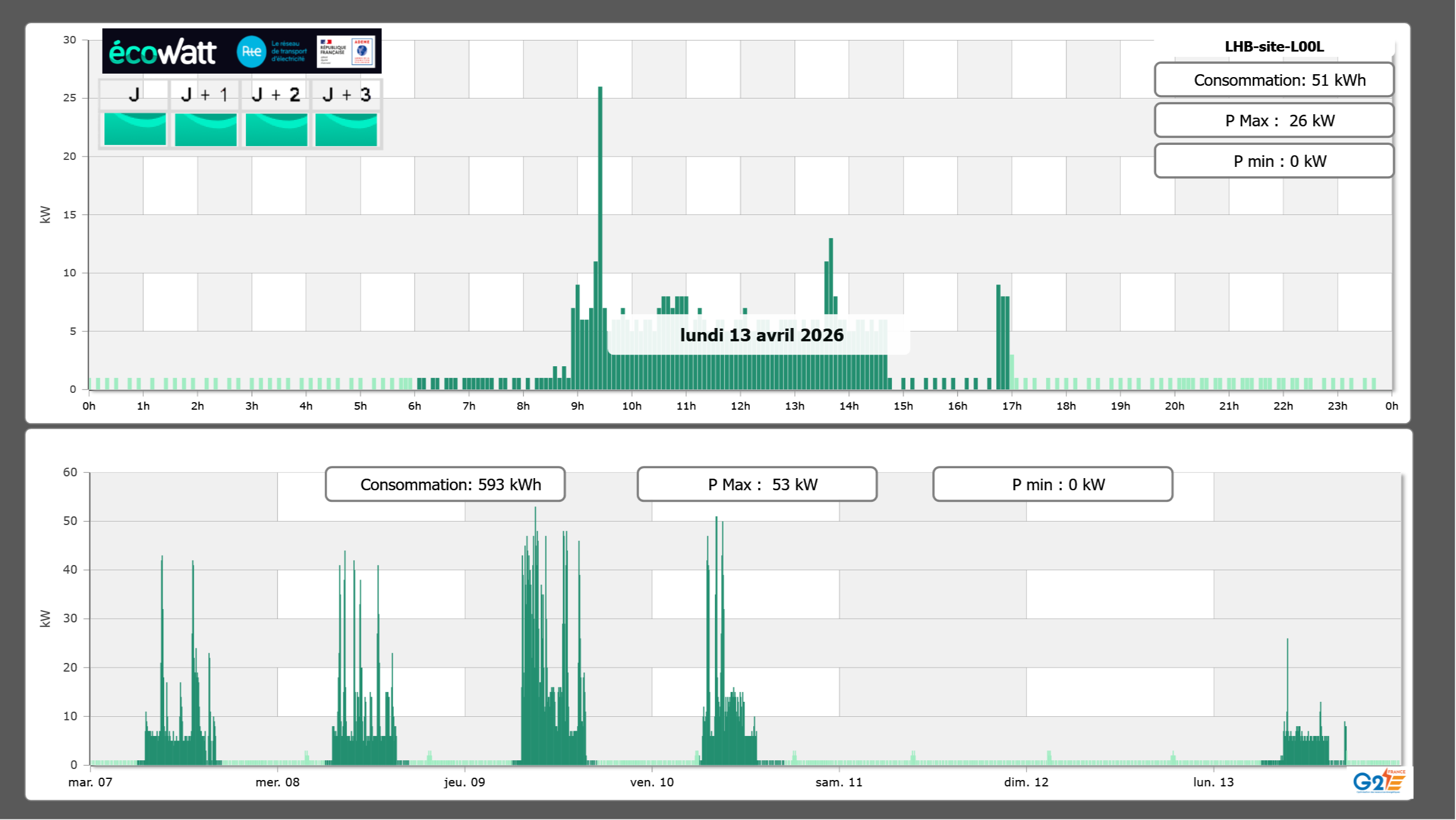
Task: Click the RTE round blue logo
Action: pos(251,52)
